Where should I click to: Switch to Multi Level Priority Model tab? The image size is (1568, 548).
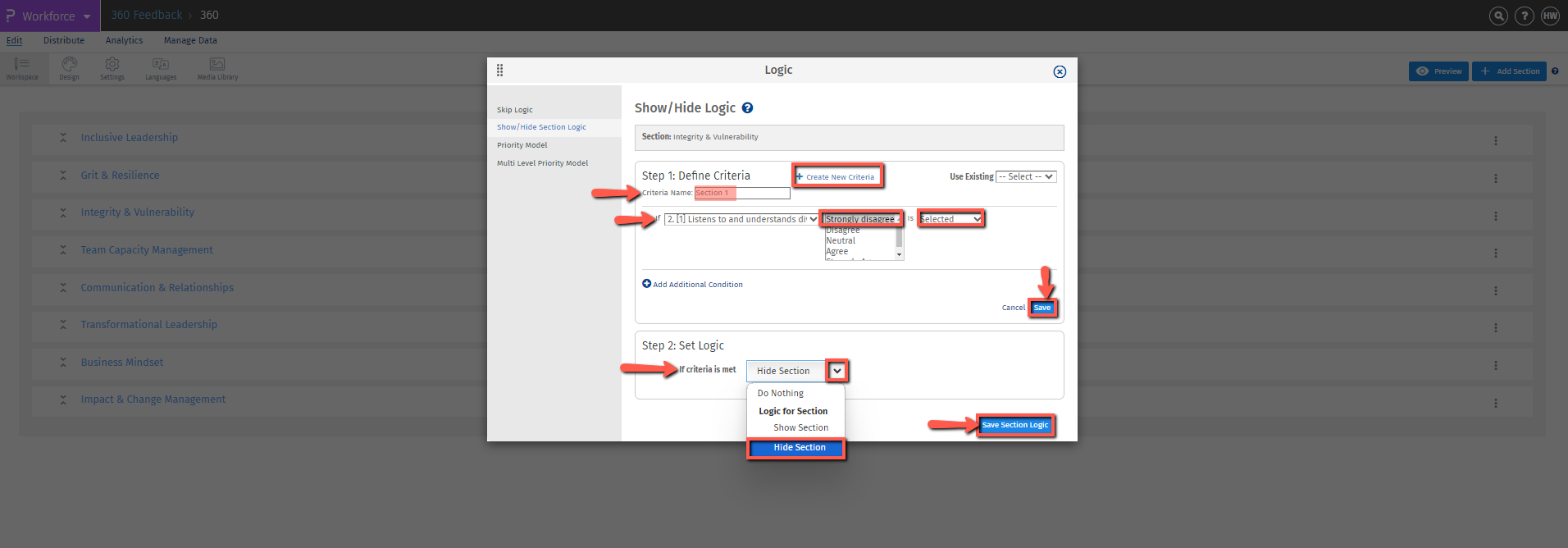point(542,163)
